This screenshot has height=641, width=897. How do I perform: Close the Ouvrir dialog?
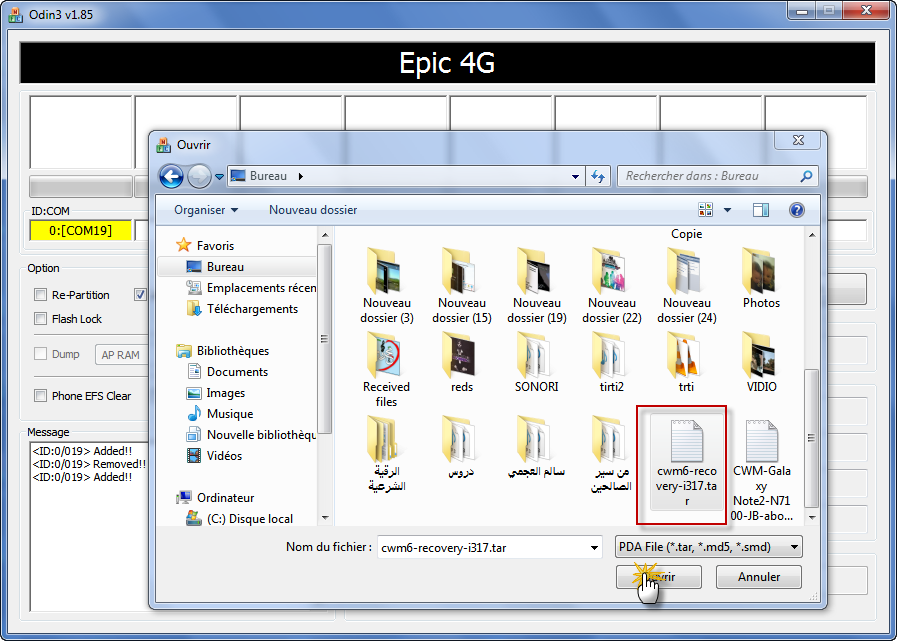[x=798, y=140]
